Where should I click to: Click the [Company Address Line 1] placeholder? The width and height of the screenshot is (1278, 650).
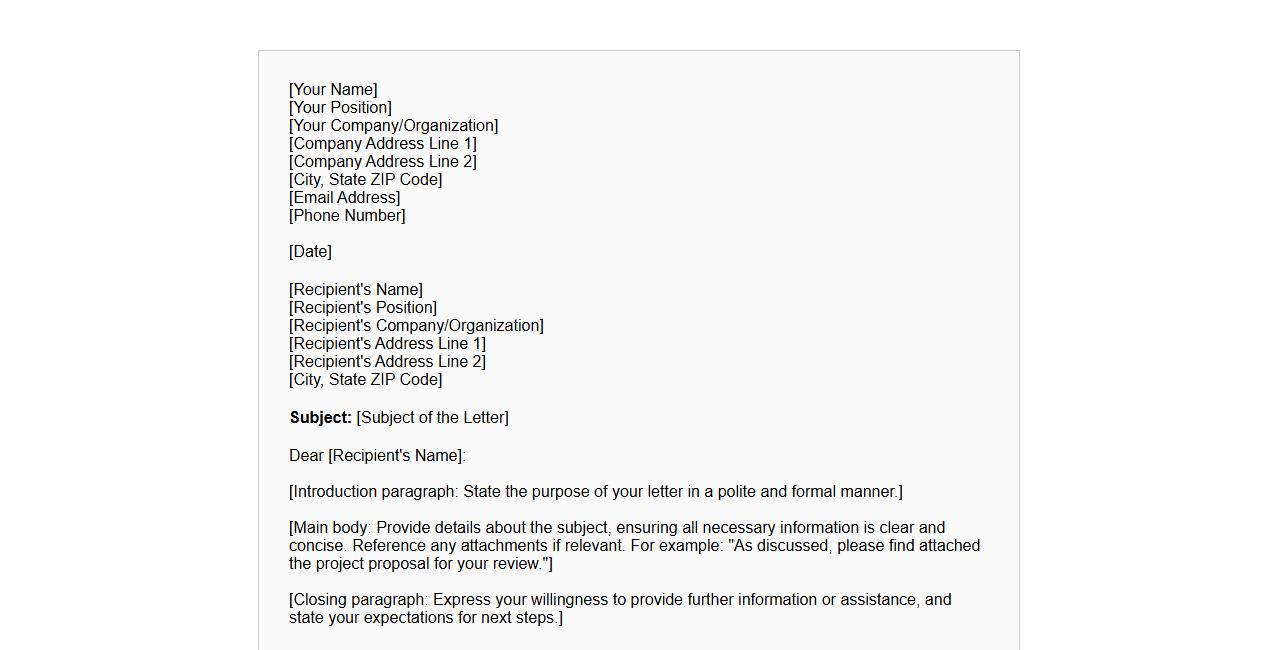(382, 144)
